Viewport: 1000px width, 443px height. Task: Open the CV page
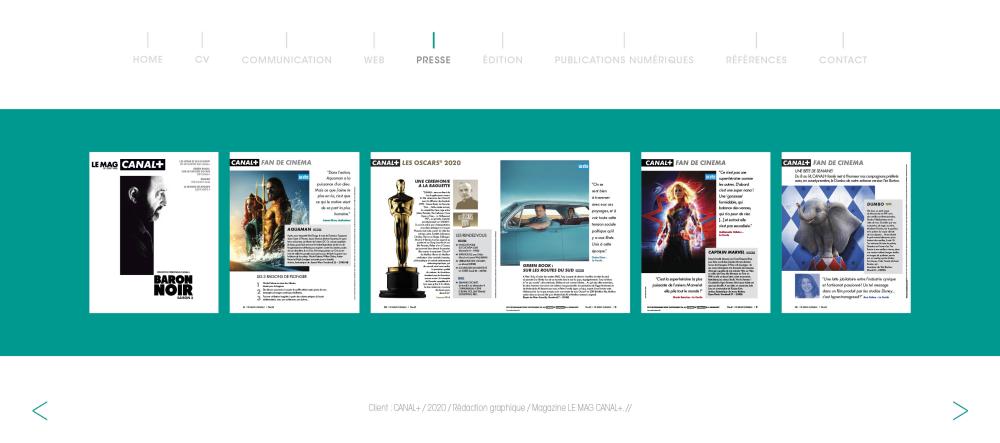(202, 60)
